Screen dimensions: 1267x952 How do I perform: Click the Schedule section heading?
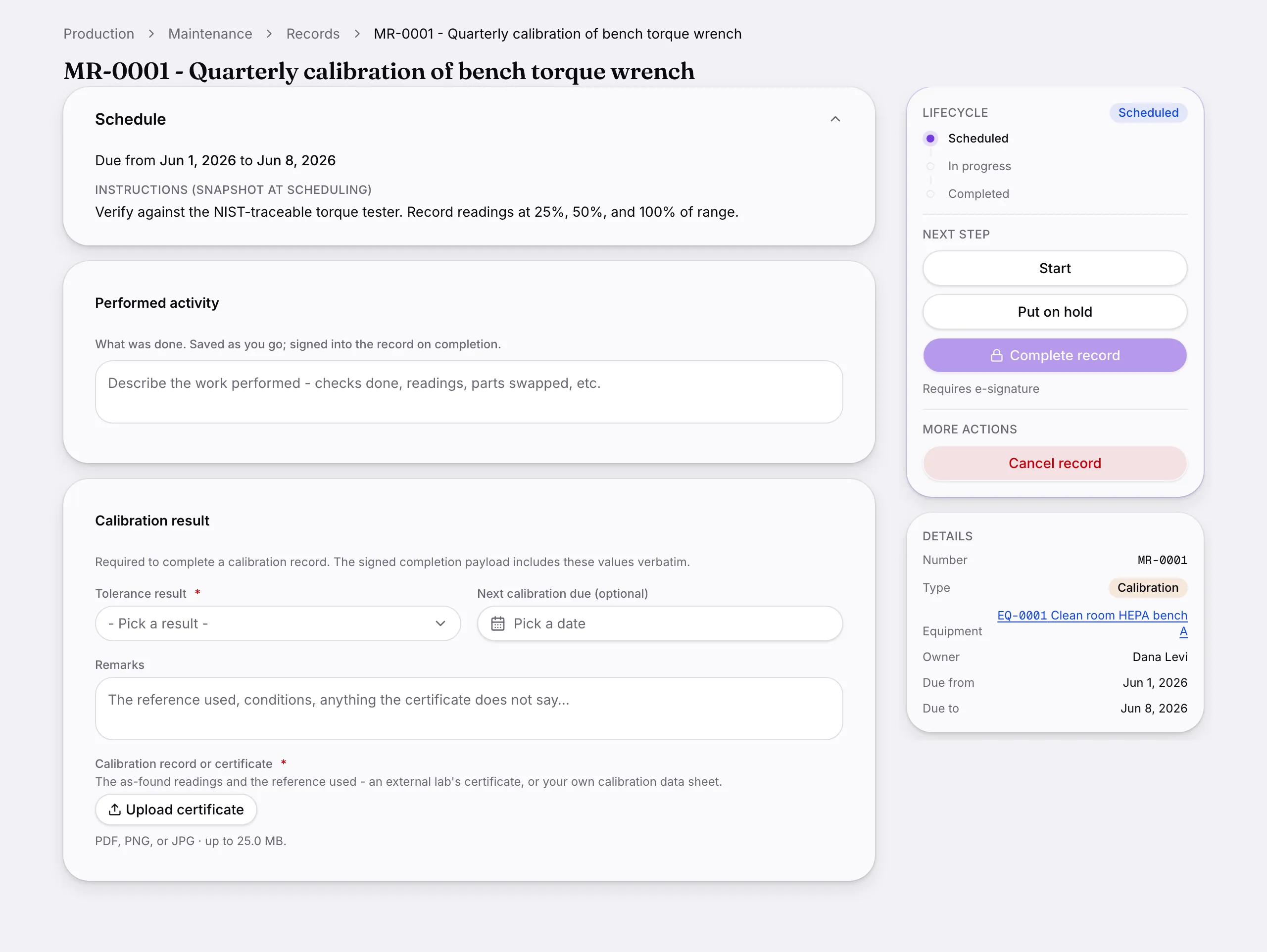pos(130,119)
